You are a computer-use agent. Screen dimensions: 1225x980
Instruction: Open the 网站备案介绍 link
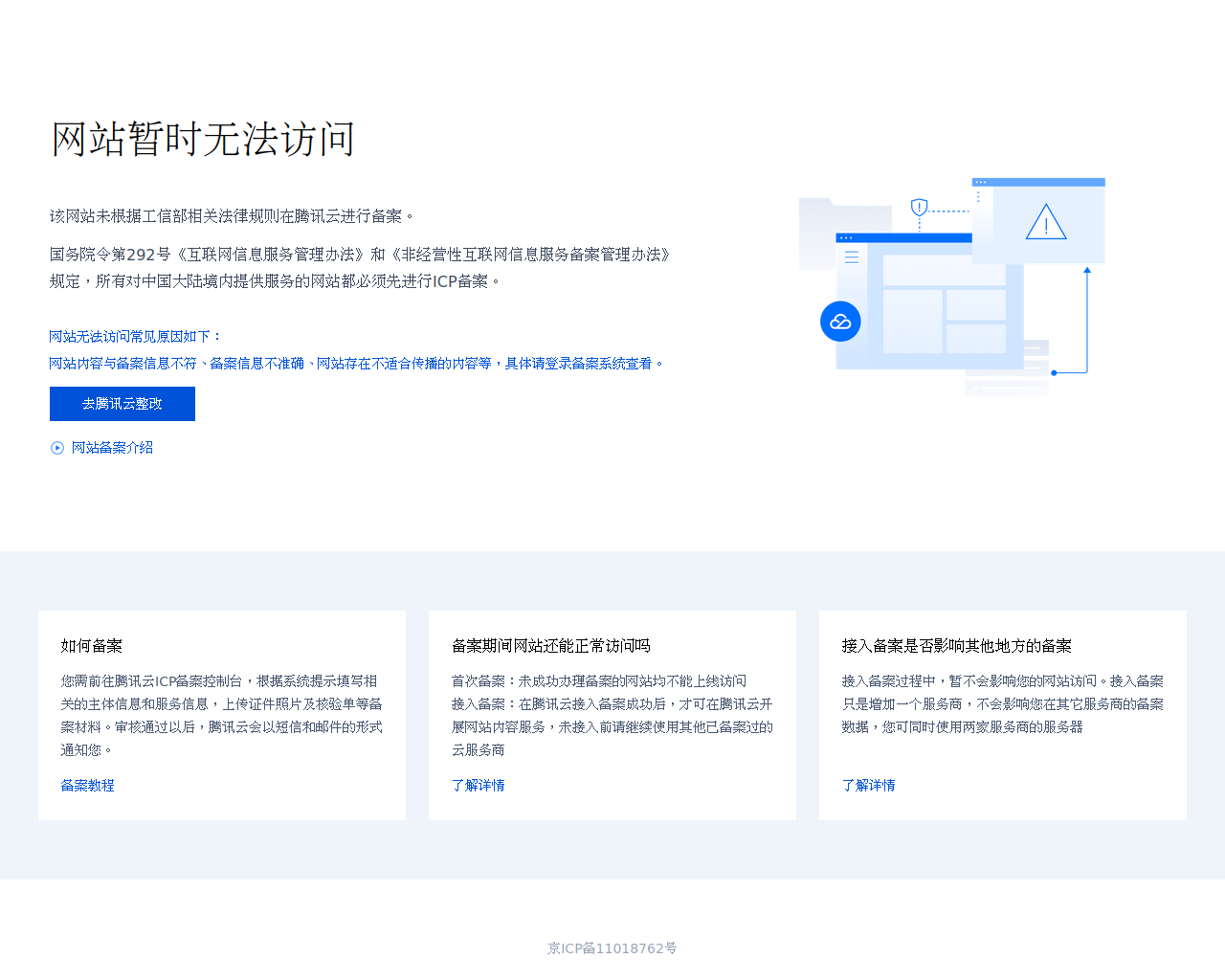[112, 448]
